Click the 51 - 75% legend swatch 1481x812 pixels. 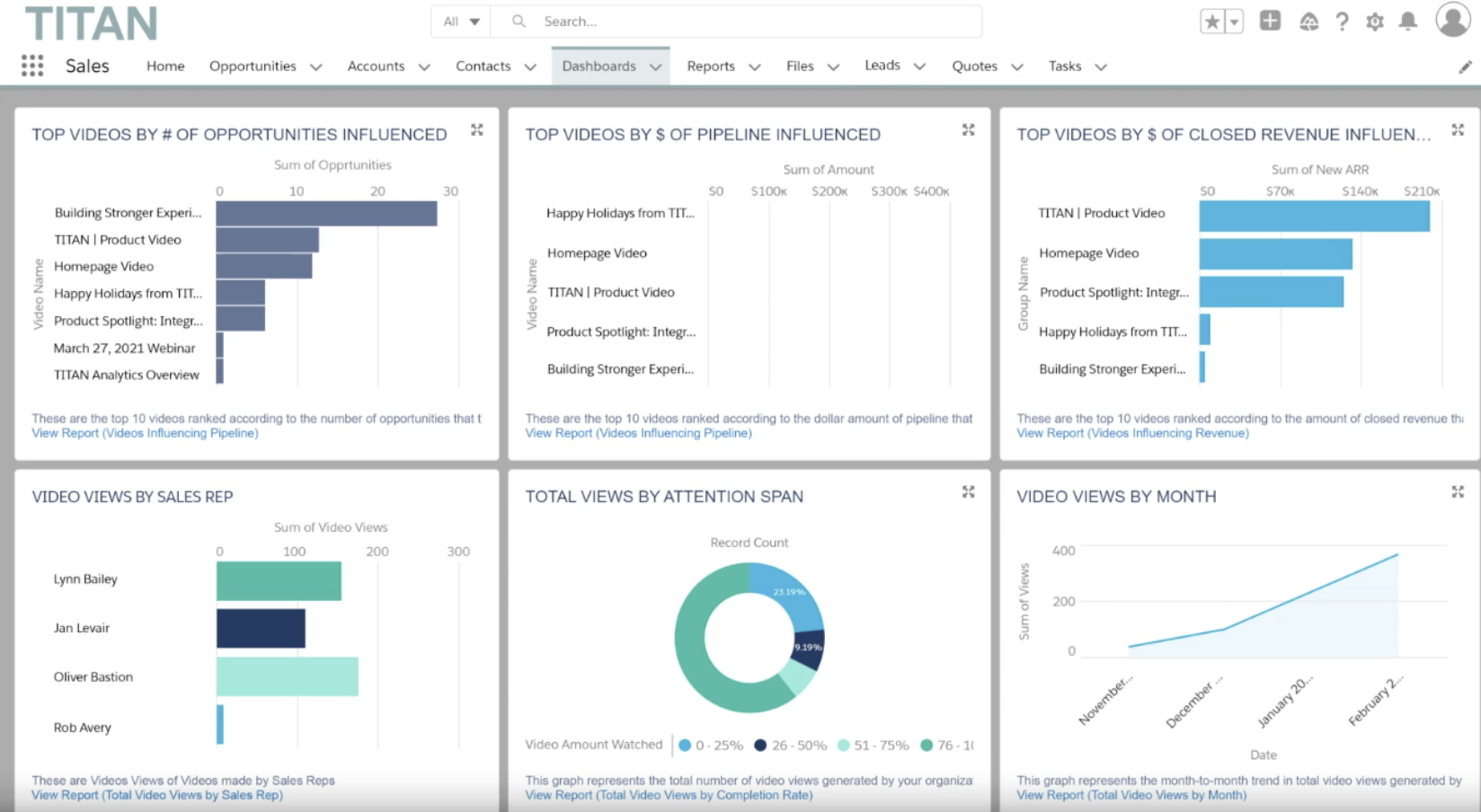843,746
